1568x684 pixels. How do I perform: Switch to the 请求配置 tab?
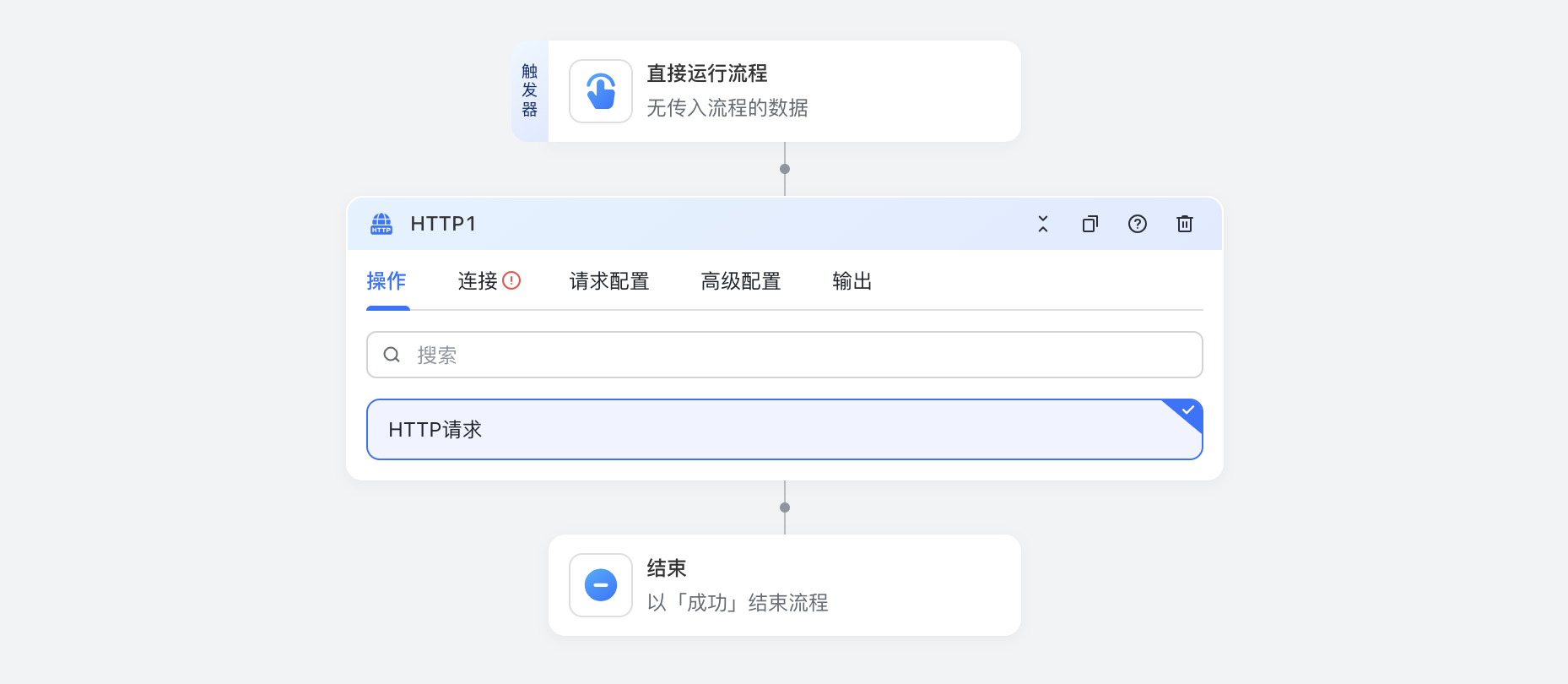tap(609, 281)
